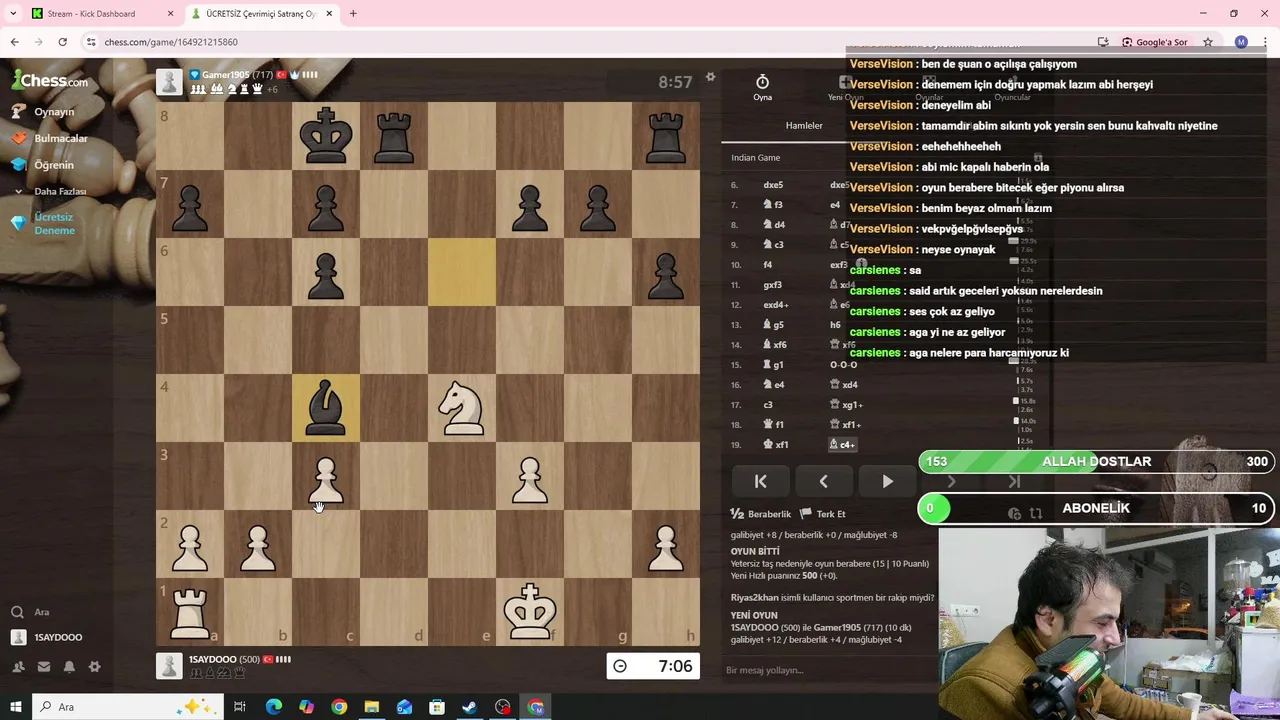Jump to the first move of the game
Screen dimensions: 1280x720
click(760, 481)
